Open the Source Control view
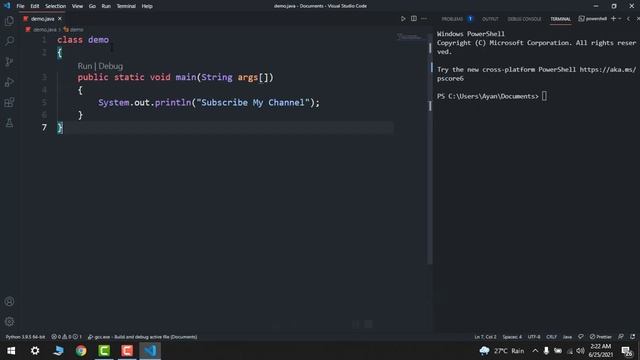 [x=9, y=61]
